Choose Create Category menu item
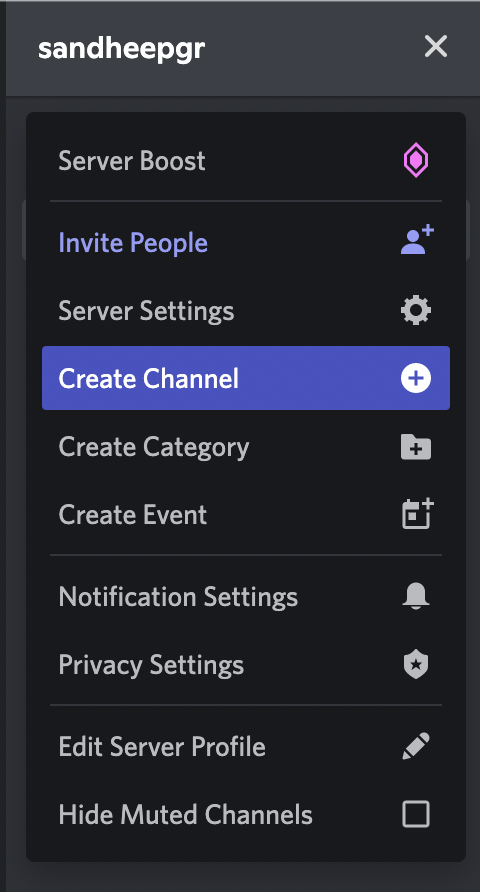Viewport: 480px width, 892px height. [246, 447]
